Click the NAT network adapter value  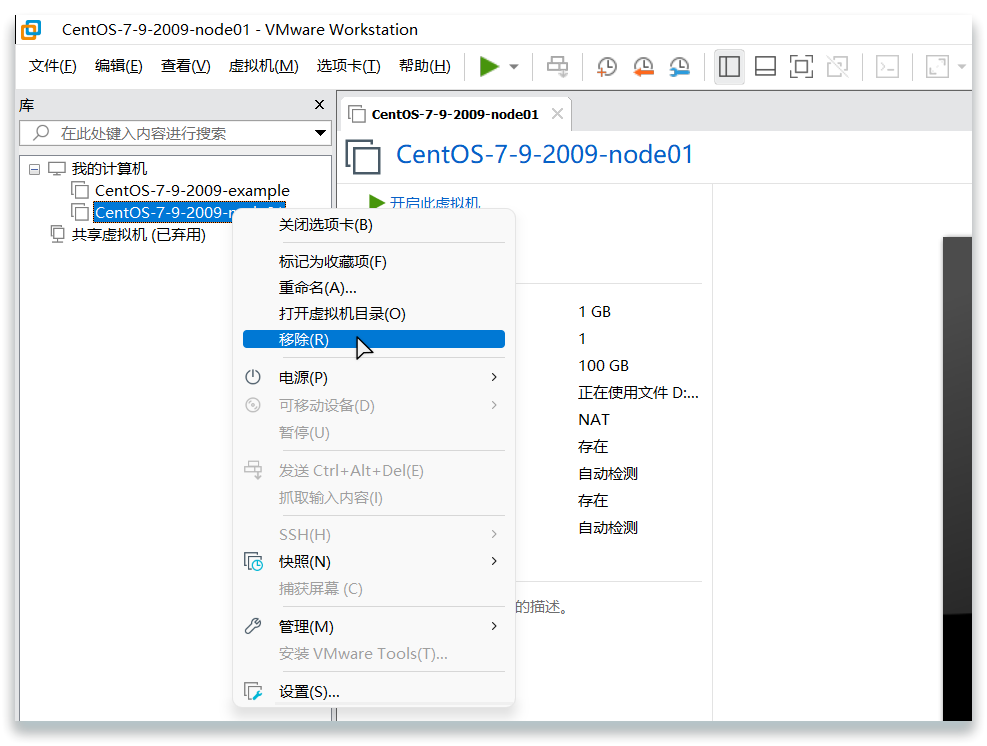[x=594, y=420]
